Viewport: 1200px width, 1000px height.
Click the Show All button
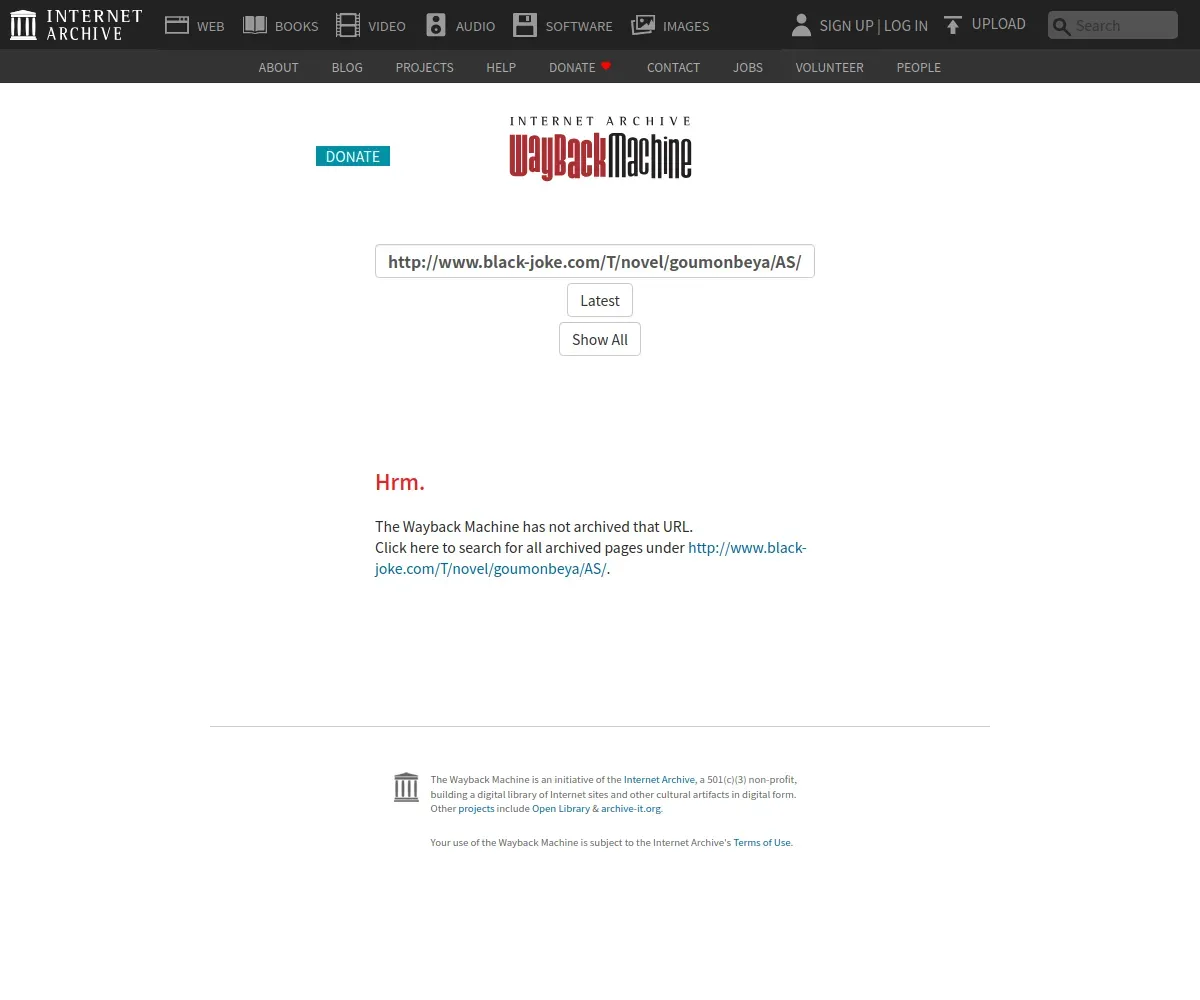(x=600, y=339)
